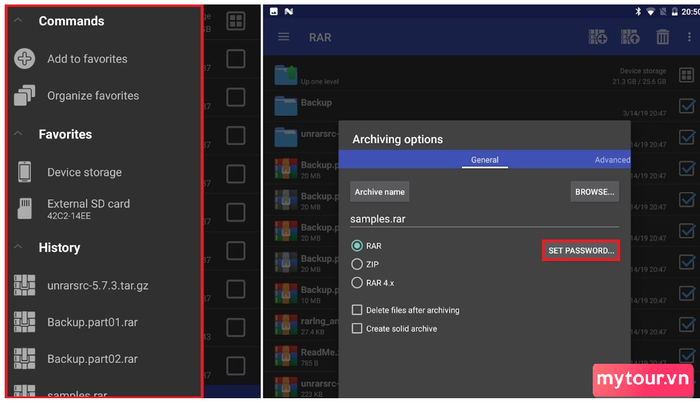Select the RAR format radio button

coord(357,246)
